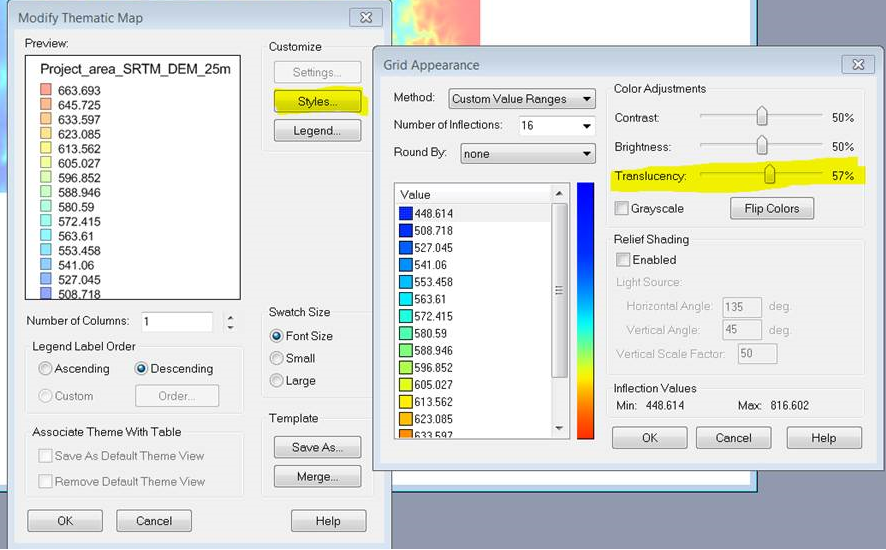Click the color swatch for 605.027 in Value list
Screen dimensions: 886x550
[406, 384]
